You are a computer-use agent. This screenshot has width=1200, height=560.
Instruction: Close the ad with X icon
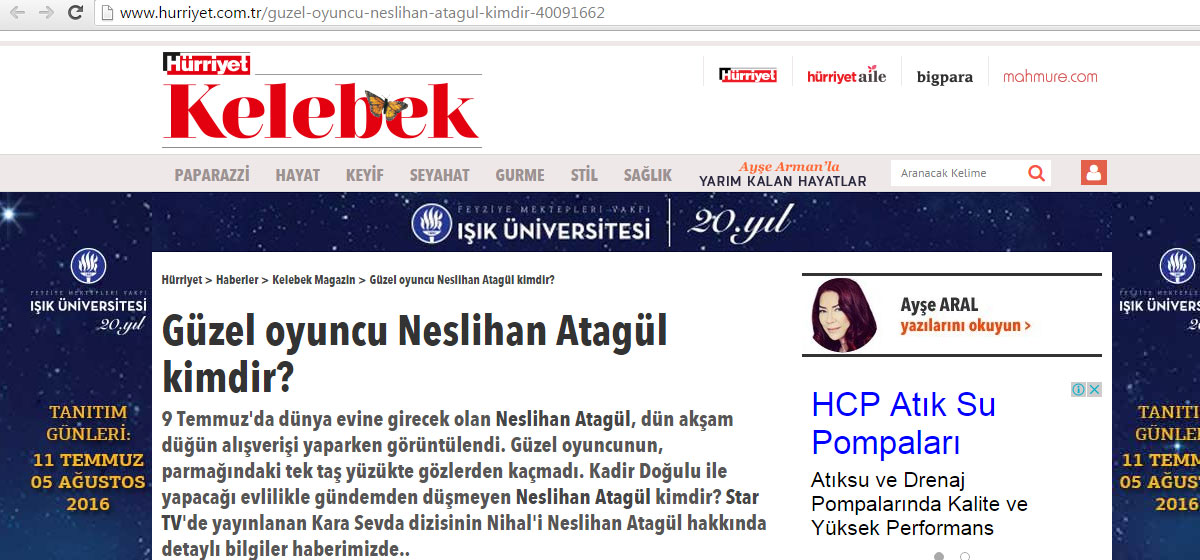[x=1095, y=390]
